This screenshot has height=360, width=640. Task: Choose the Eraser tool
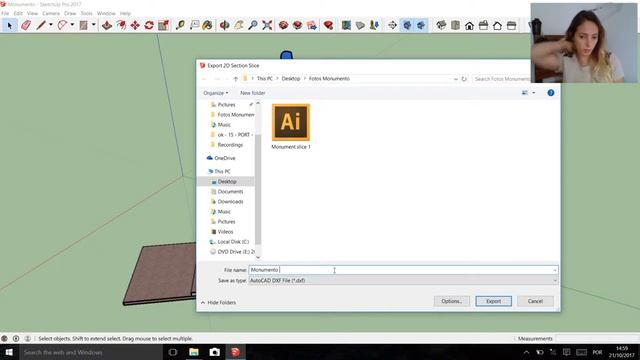(x=26, y=26)
